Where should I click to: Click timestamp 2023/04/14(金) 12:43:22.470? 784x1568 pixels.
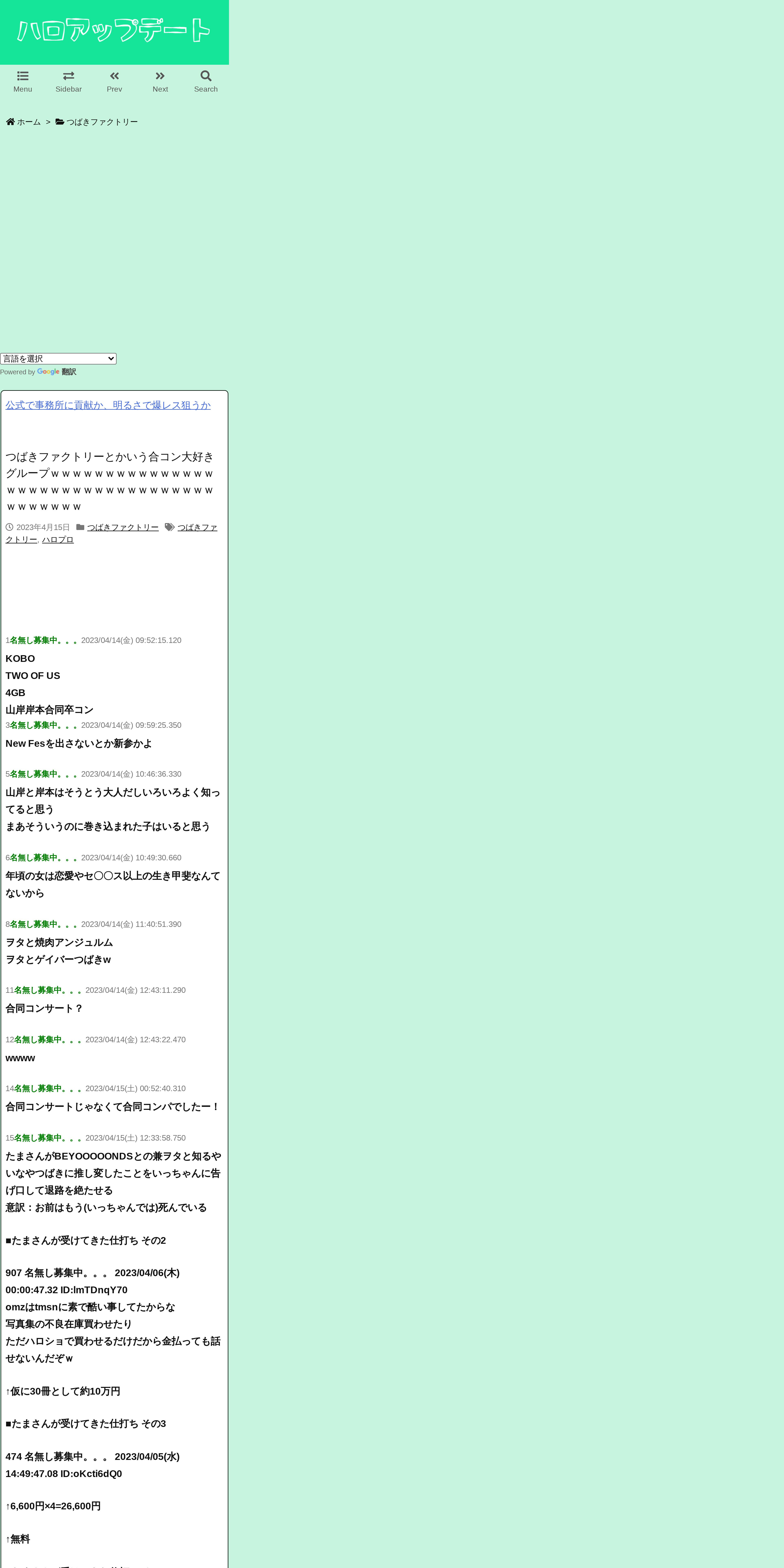click(x=136, y=1040)
